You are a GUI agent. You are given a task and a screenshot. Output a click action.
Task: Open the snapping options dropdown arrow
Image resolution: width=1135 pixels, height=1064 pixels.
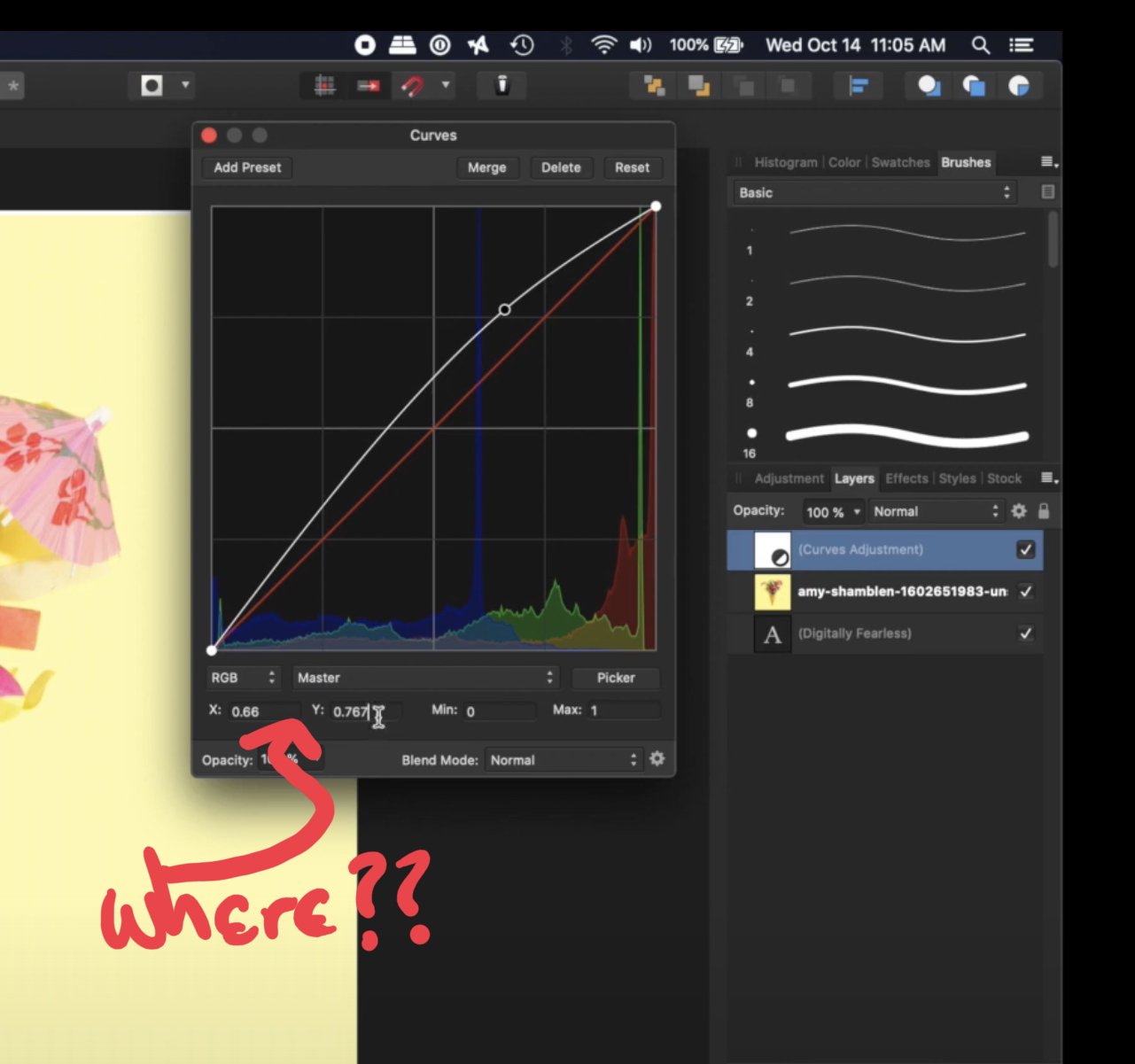pos(446,85)
